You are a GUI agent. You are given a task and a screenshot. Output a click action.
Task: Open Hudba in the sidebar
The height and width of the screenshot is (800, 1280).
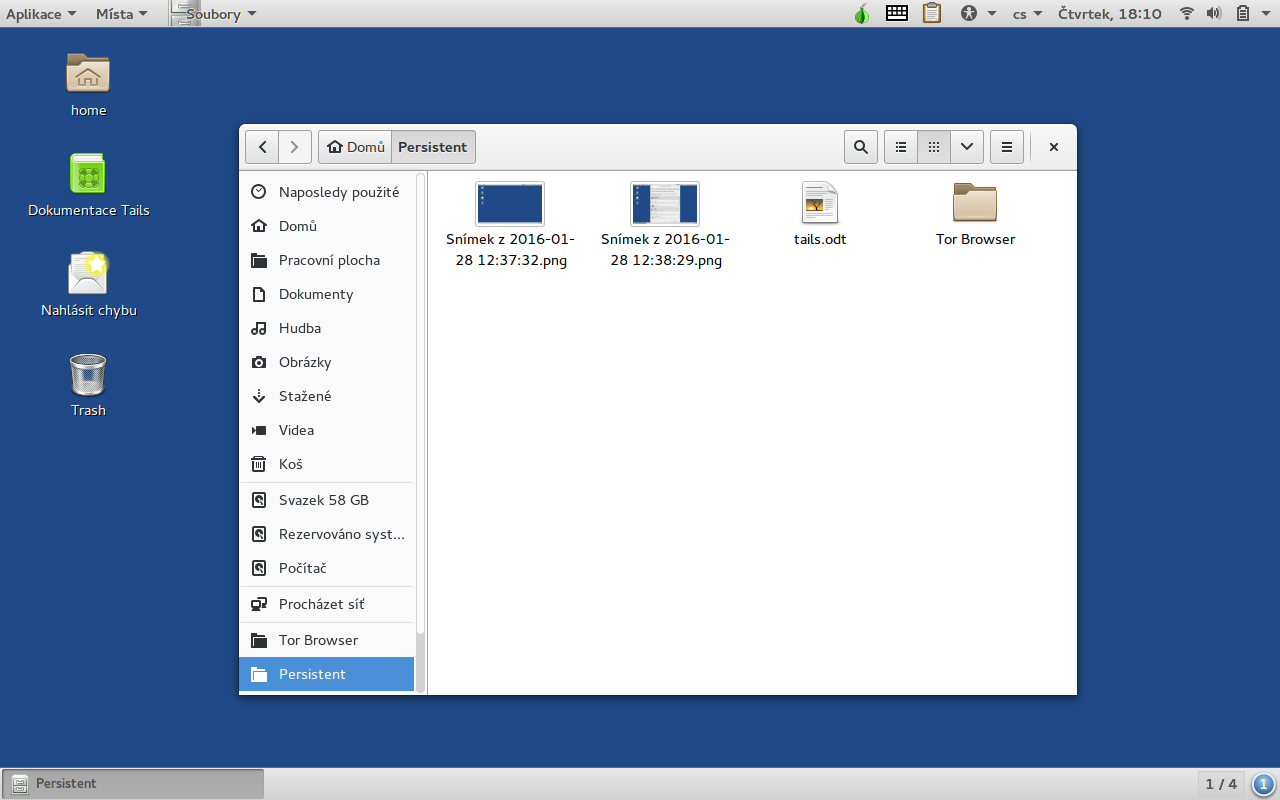326,328
